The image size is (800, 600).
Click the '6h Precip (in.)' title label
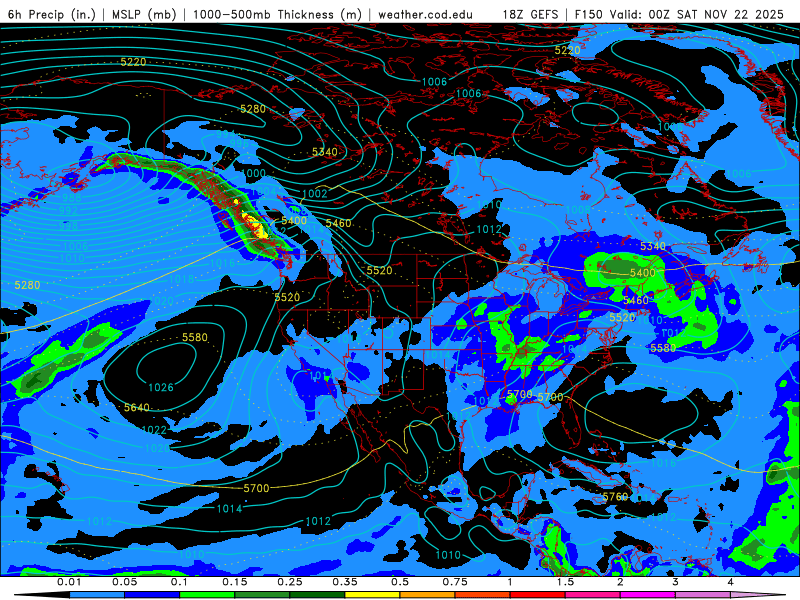click(x=52, y=14)
